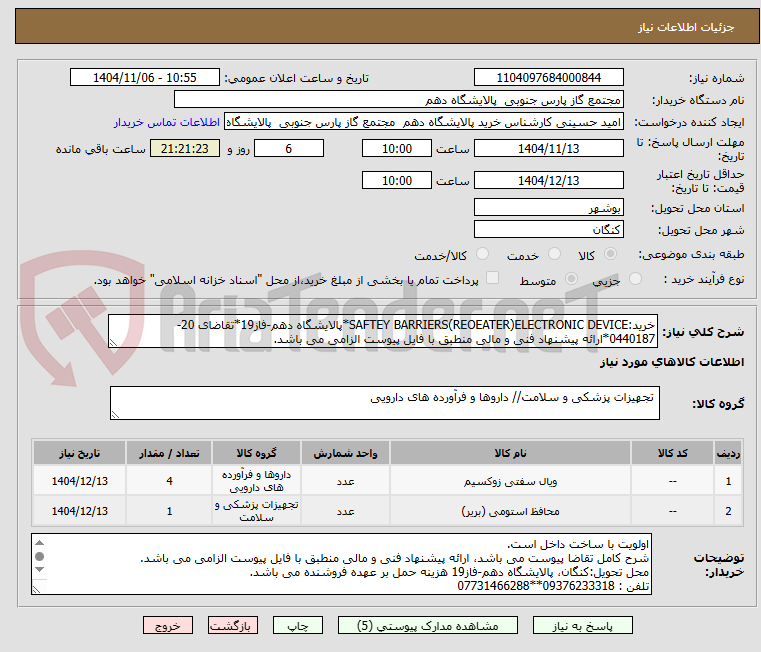Click the response deadline date 1404/11/13
Viewport: 761px width, 652px height.
click(x=548, y=149)
